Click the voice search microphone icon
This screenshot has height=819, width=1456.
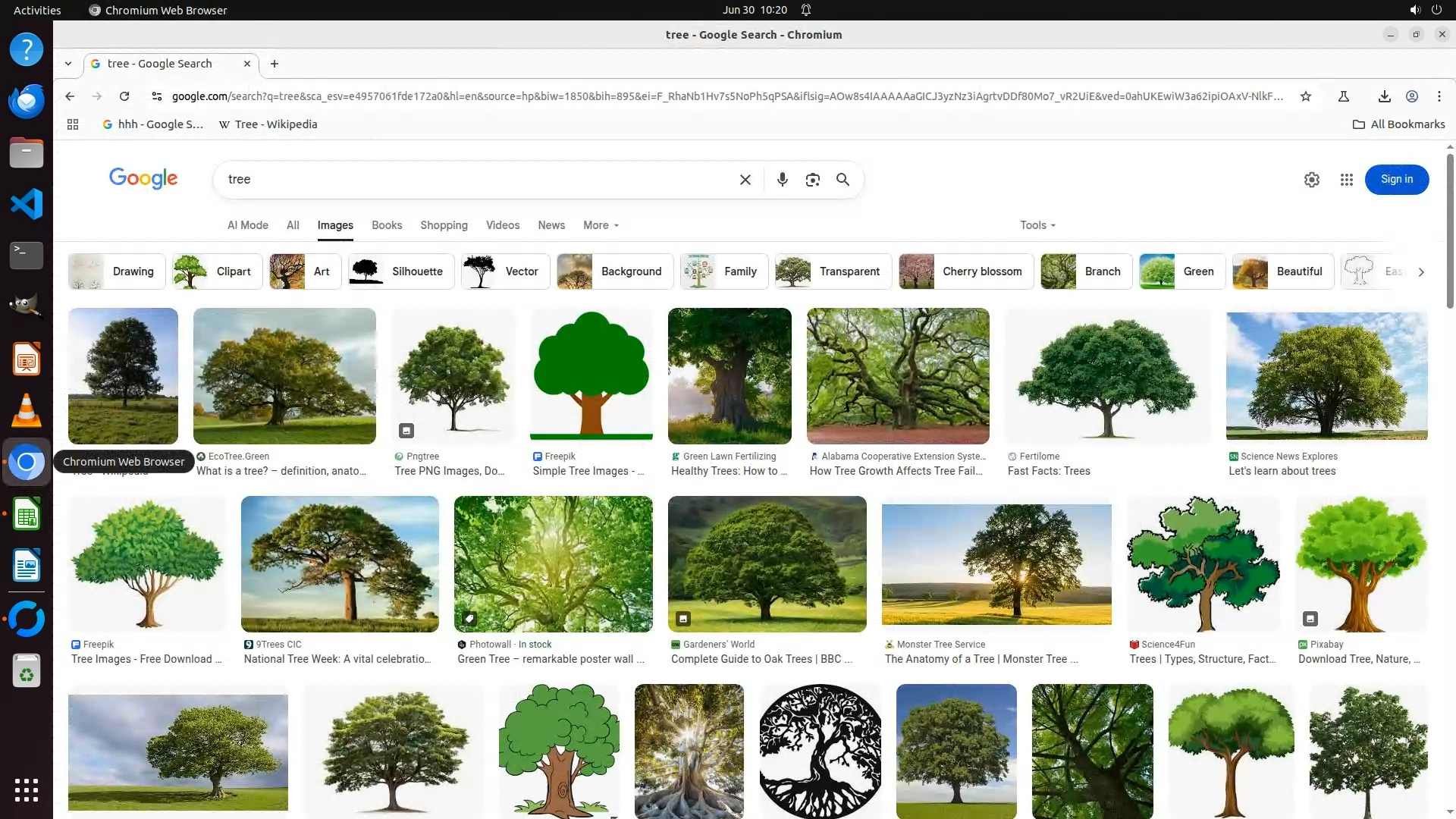coord(782,180)
